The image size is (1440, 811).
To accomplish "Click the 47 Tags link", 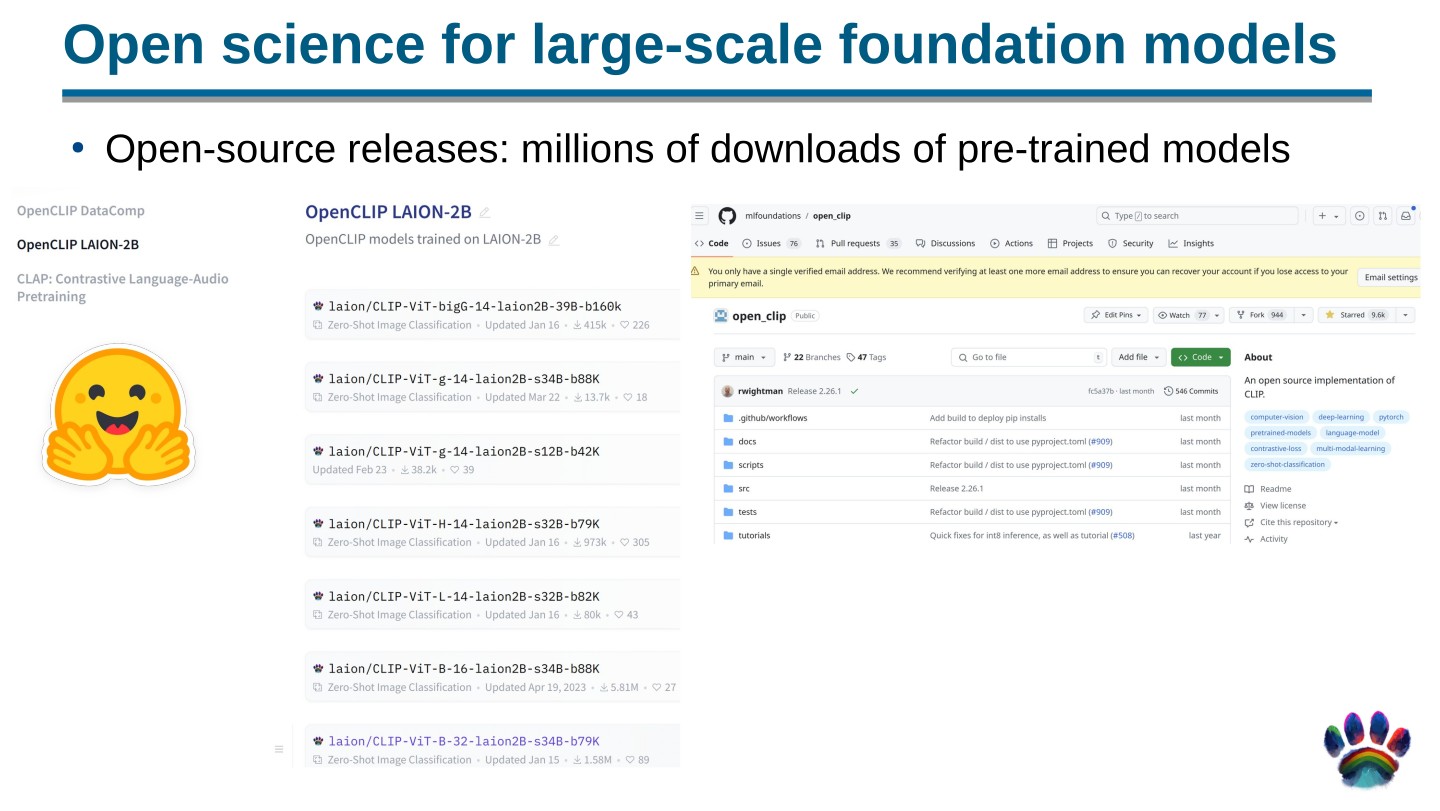I will pyautogui.click(x=866, y=357).
